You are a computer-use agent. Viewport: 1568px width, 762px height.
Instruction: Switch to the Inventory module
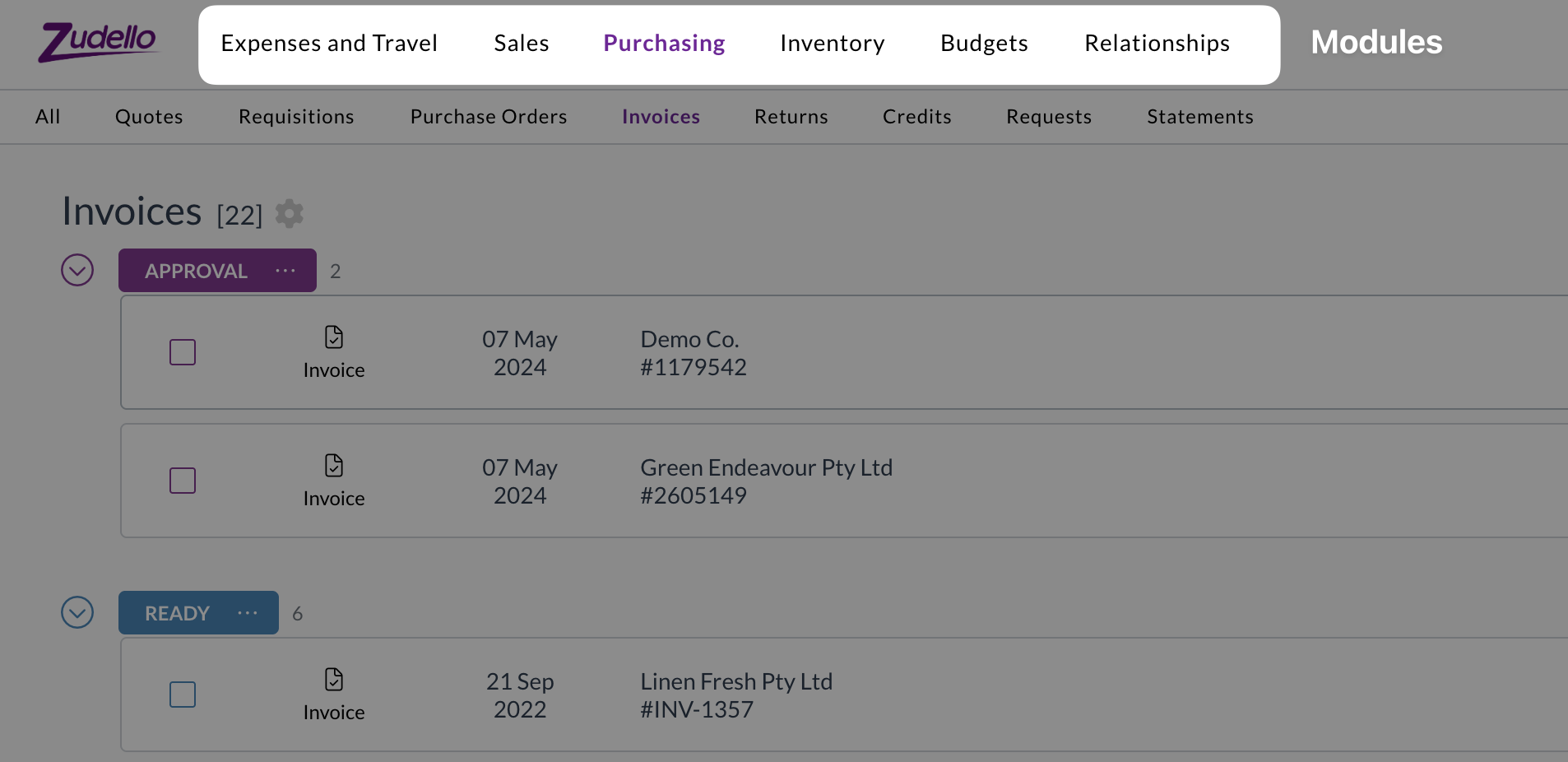[833, 43]
